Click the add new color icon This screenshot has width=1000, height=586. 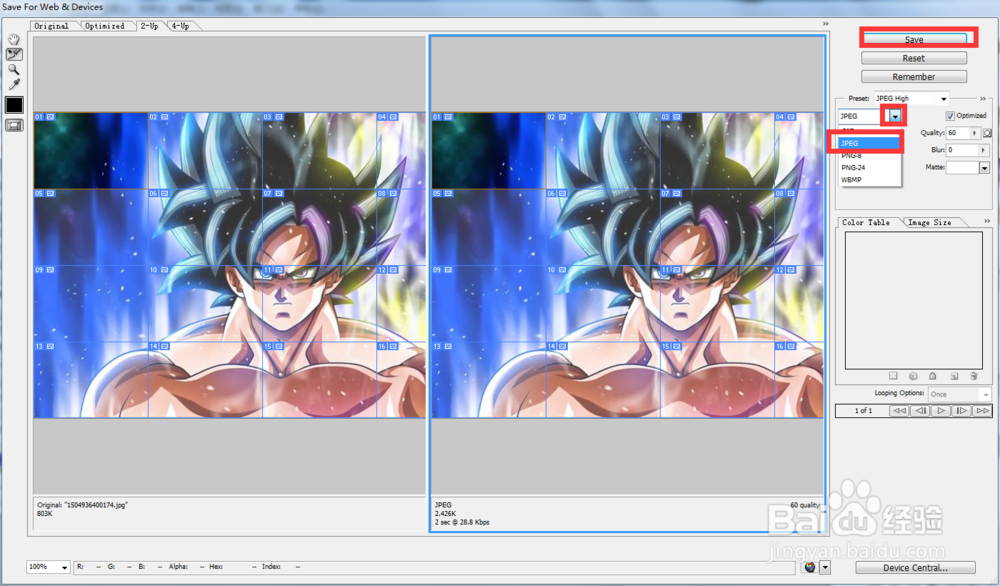point(954,376)
